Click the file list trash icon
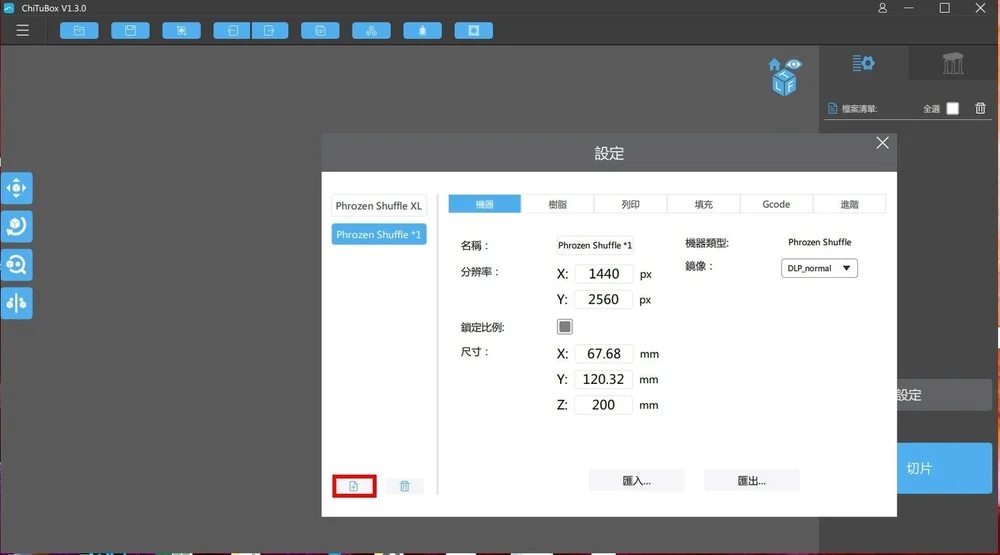 [980, 108]
